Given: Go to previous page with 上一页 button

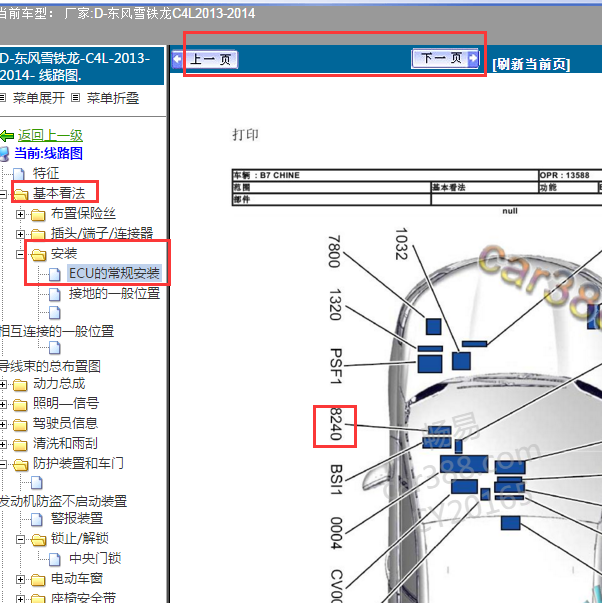Looking at the screenshot, I should [205, 60].
